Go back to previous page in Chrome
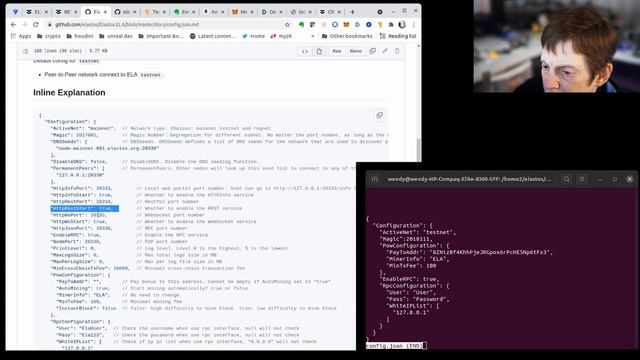Viewport: 640px width, 360px height. pyautogui.click(x=13, y=24)
